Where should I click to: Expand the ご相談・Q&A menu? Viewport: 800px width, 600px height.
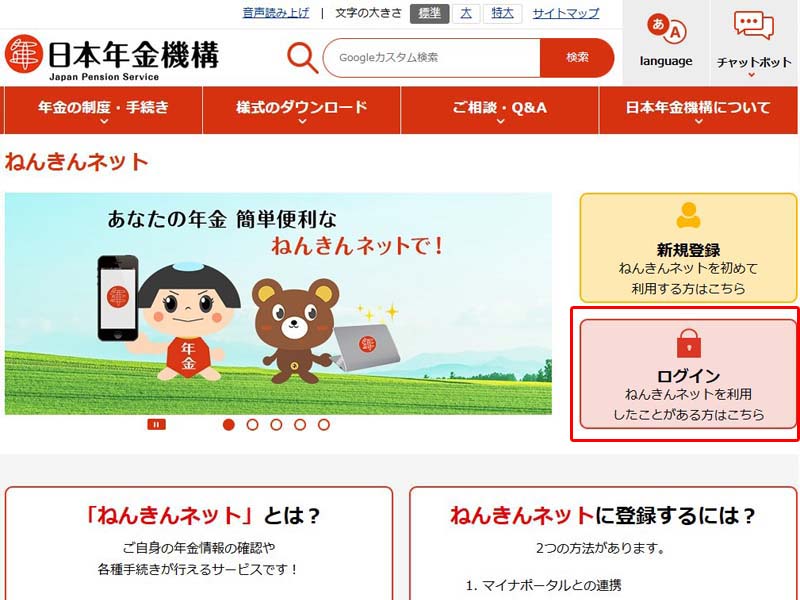[499, 110]
